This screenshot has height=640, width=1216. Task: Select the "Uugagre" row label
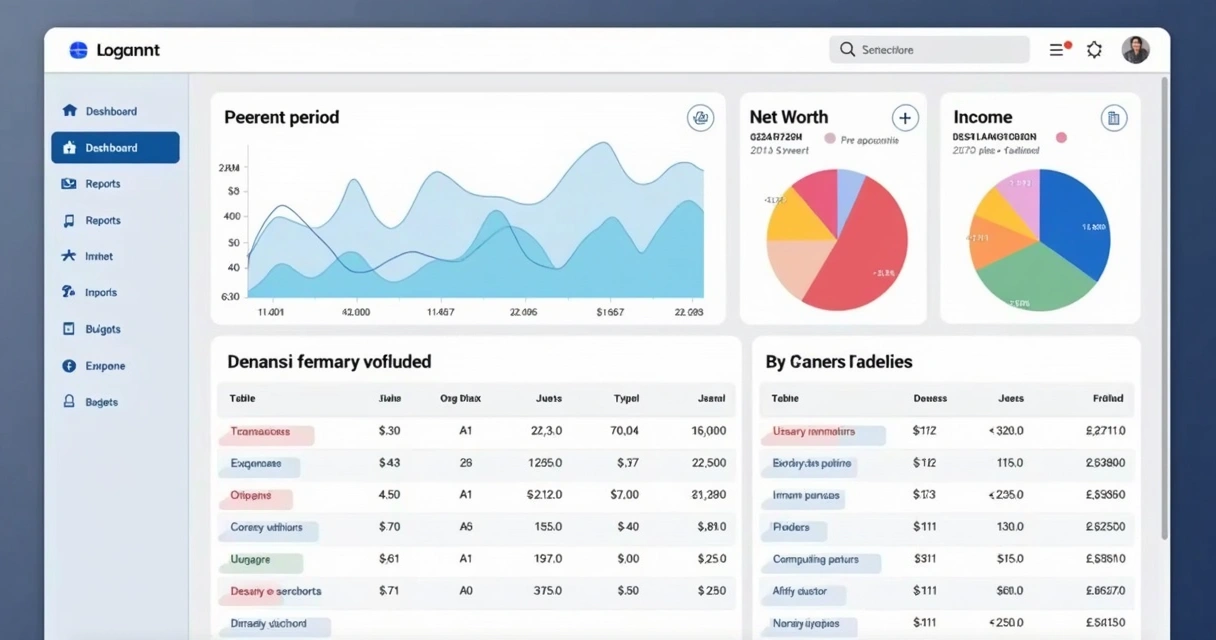coord(251,560)
